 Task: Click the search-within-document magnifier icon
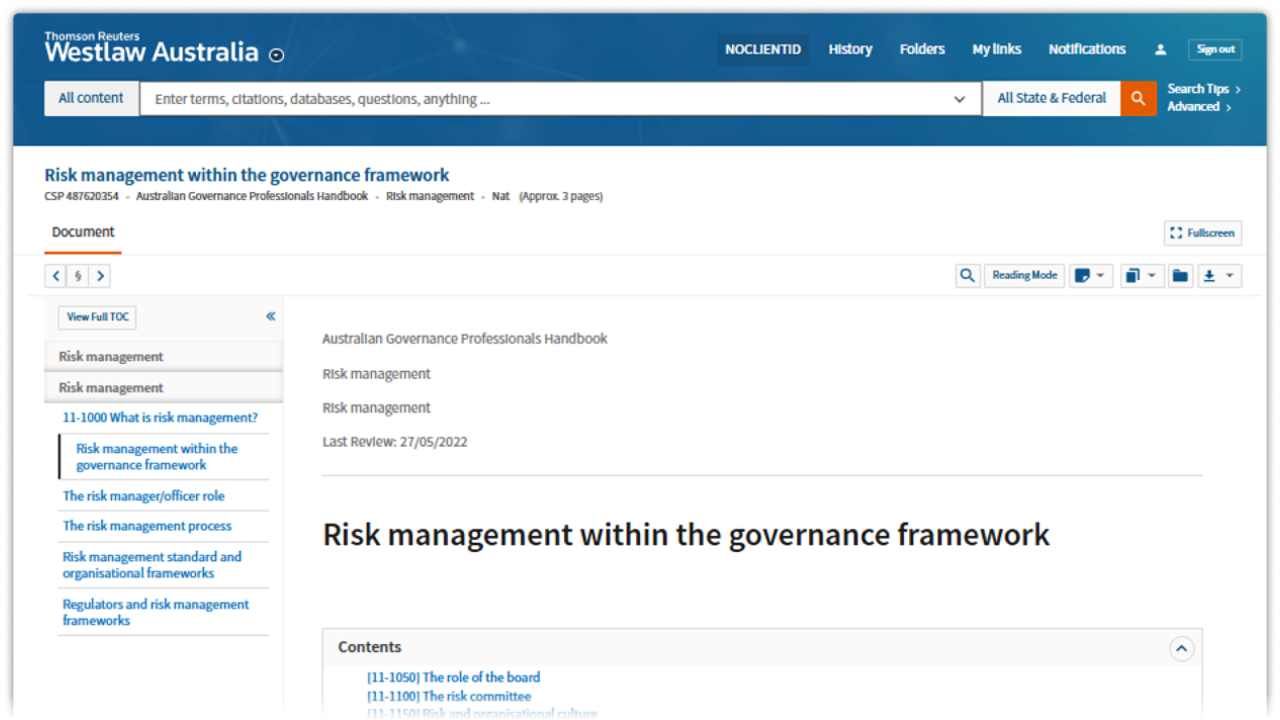click(967, 276)
